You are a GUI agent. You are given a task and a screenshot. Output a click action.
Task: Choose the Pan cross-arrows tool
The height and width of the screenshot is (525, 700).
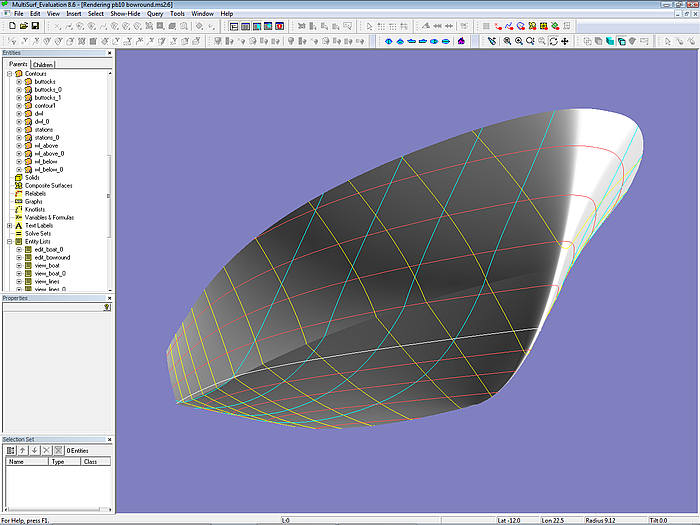point(565,41)
